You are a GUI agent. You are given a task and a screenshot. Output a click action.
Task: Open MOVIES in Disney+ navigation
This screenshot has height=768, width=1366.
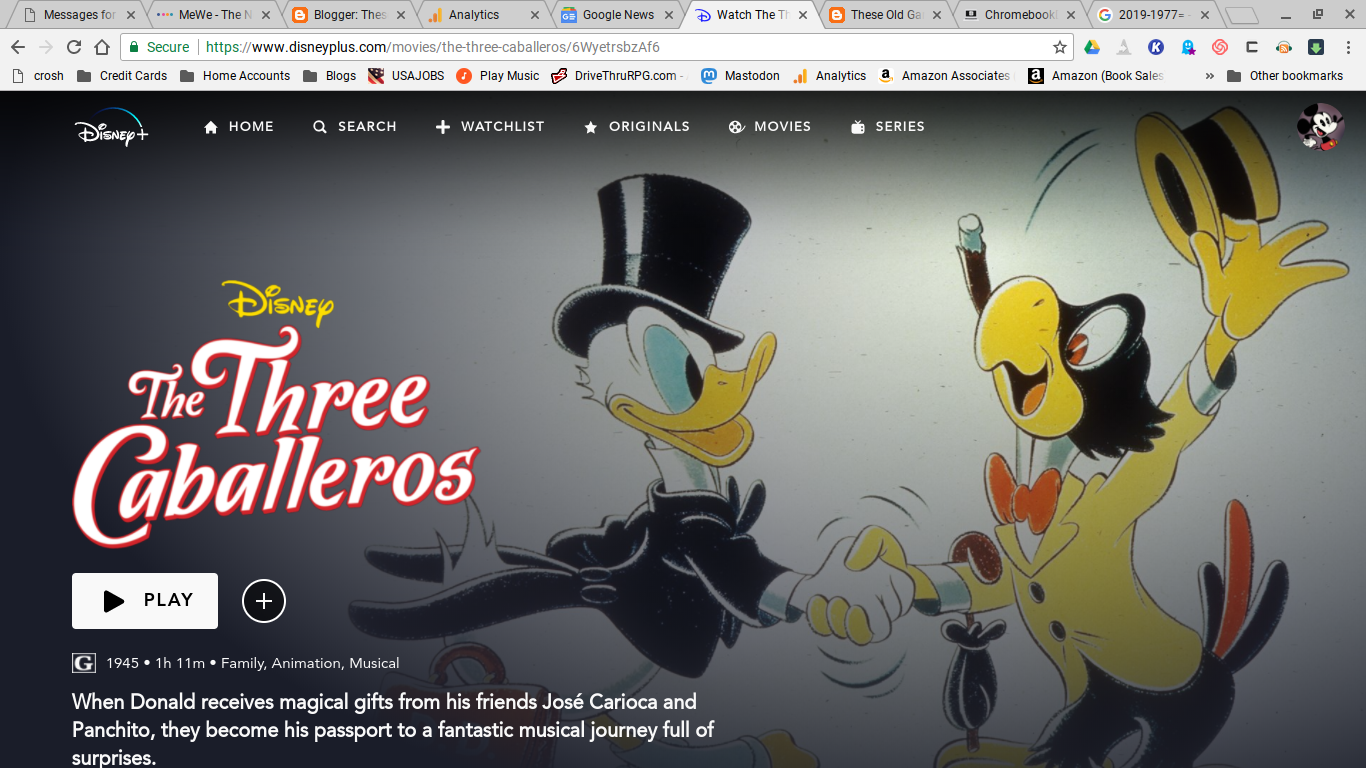(769, 127)
